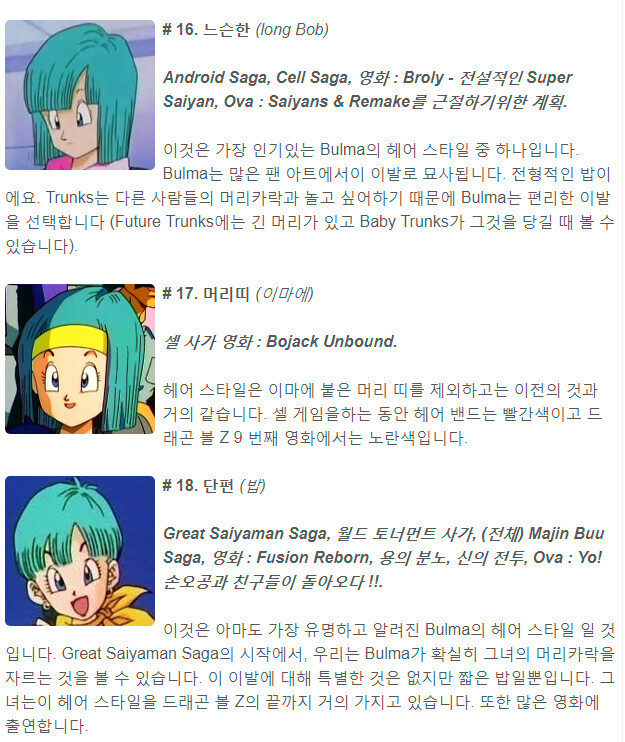The image size is (625, 742).
Task: Click the '# 18. 단편' heading
Action: 198,486
